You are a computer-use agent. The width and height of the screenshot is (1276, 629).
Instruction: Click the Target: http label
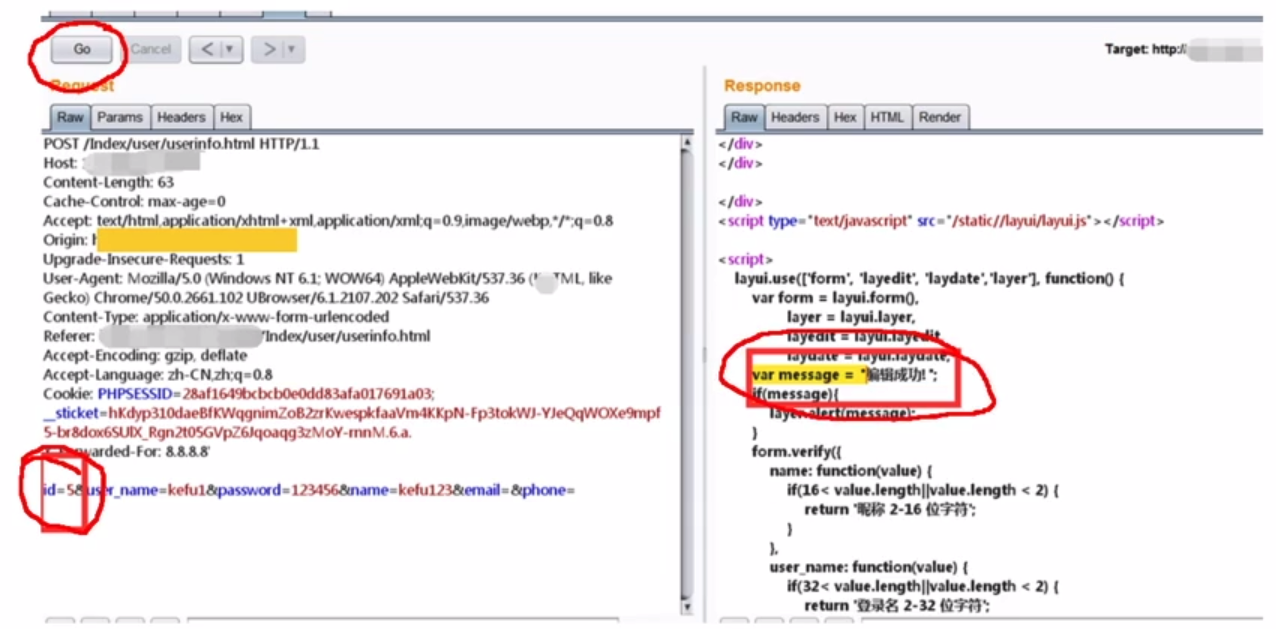click(1144, 48)
